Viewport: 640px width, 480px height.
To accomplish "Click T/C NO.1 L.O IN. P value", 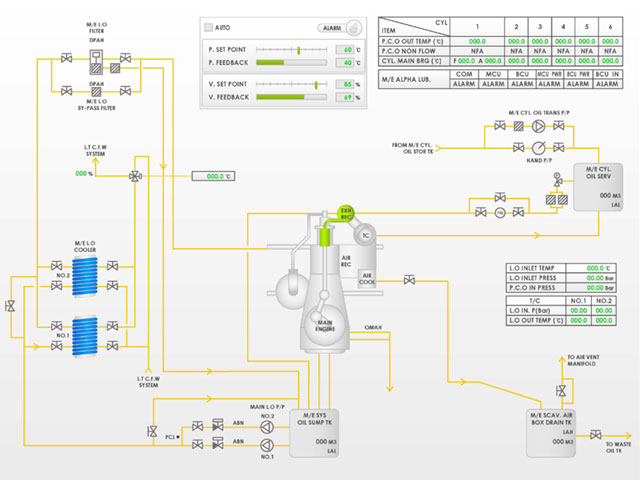I will (x=578, y=311).
